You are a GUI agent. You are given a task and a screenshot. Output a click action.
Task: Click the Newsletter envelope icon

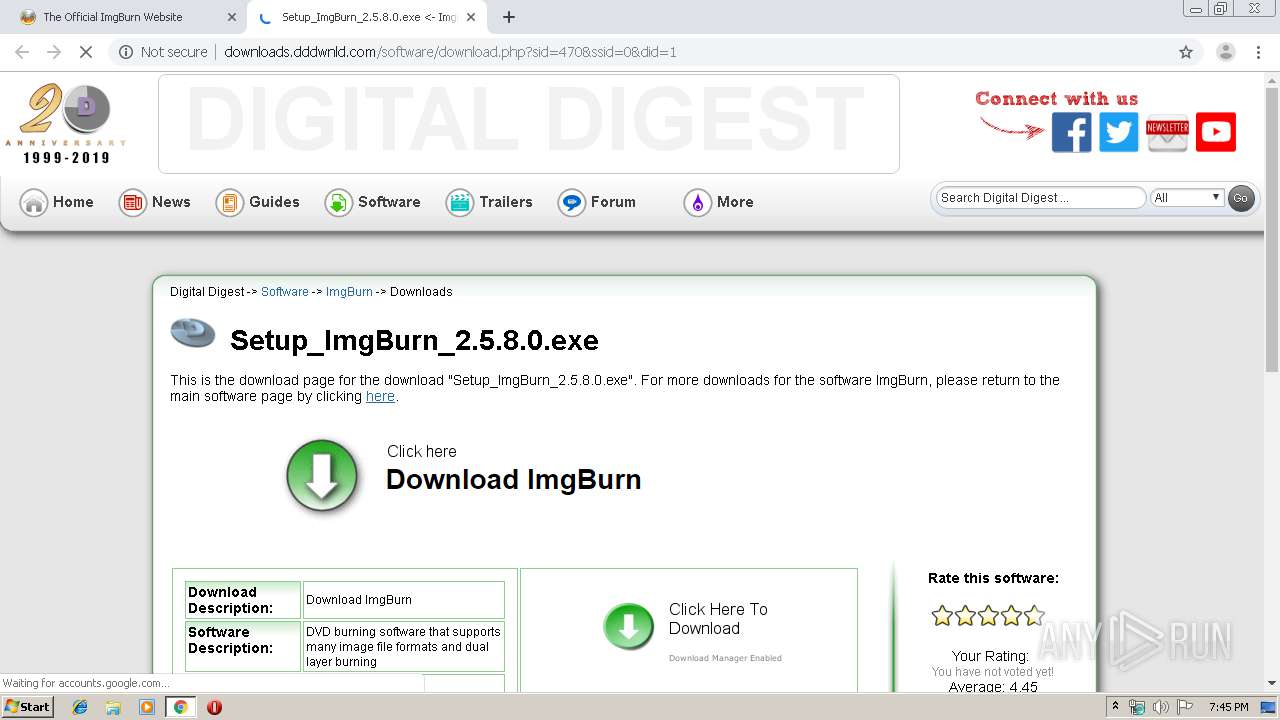click(1167, 132)
